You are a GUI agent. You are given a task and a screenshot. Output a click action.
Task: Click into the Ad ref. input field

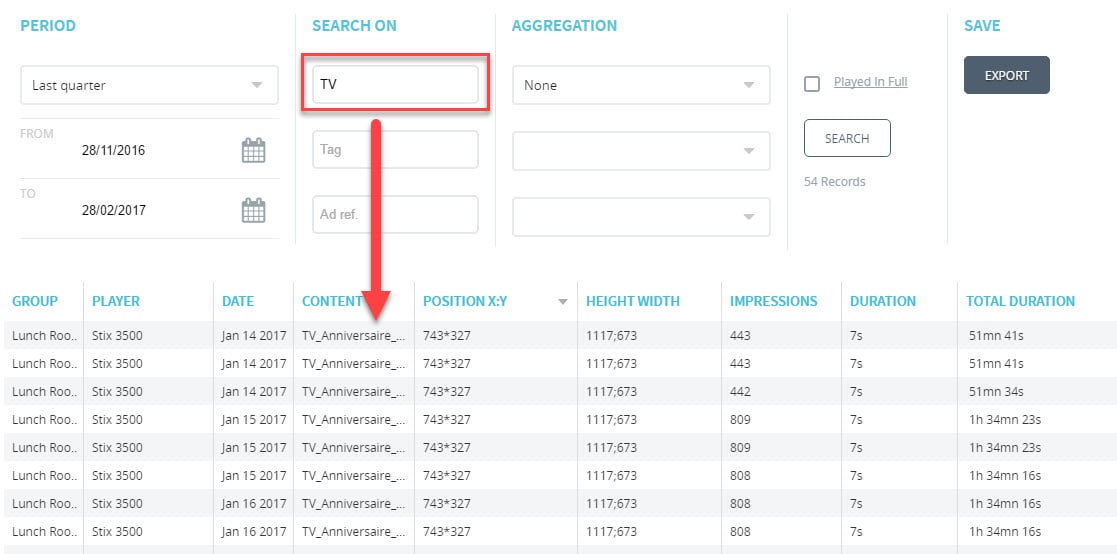point(395,214)
